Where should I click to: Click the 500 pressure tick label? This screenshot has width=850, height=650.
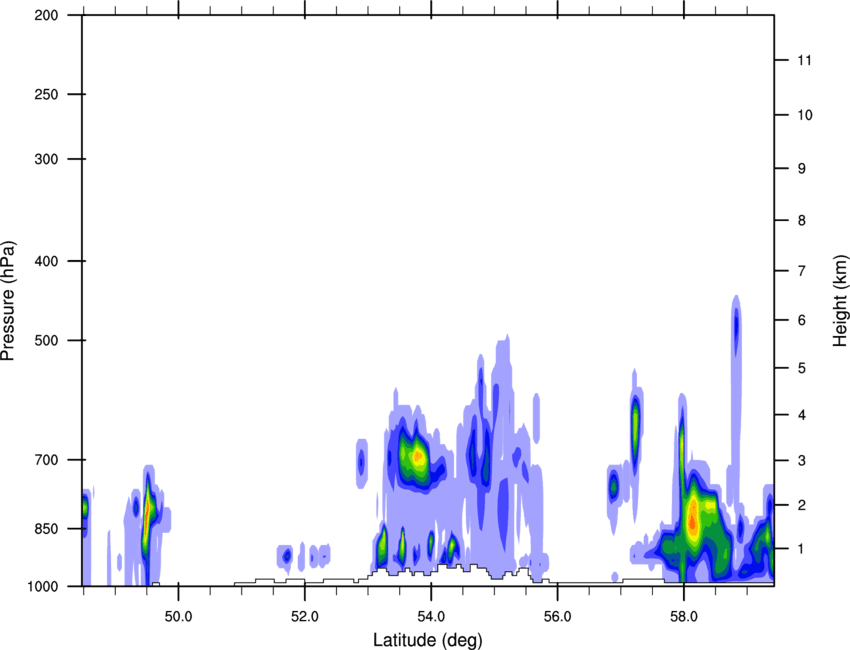(x=47, y=340)
